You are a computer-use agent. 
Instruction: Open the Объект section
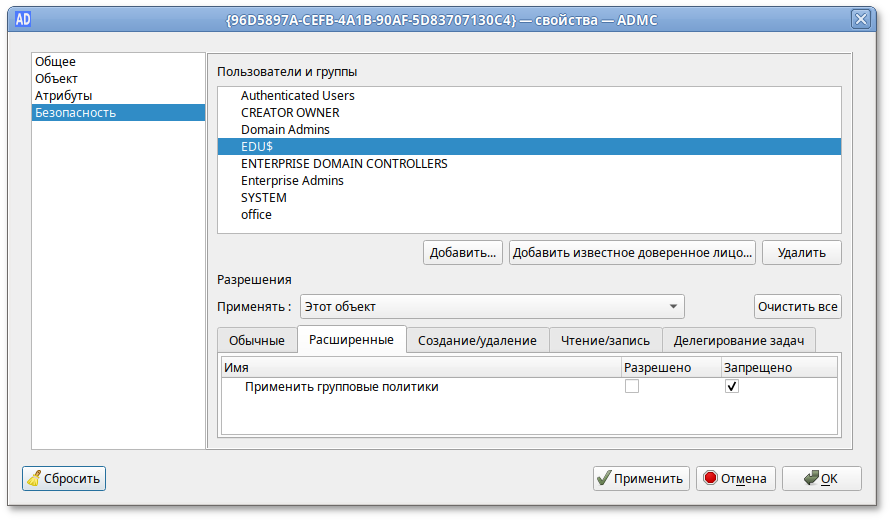point(119,78)
